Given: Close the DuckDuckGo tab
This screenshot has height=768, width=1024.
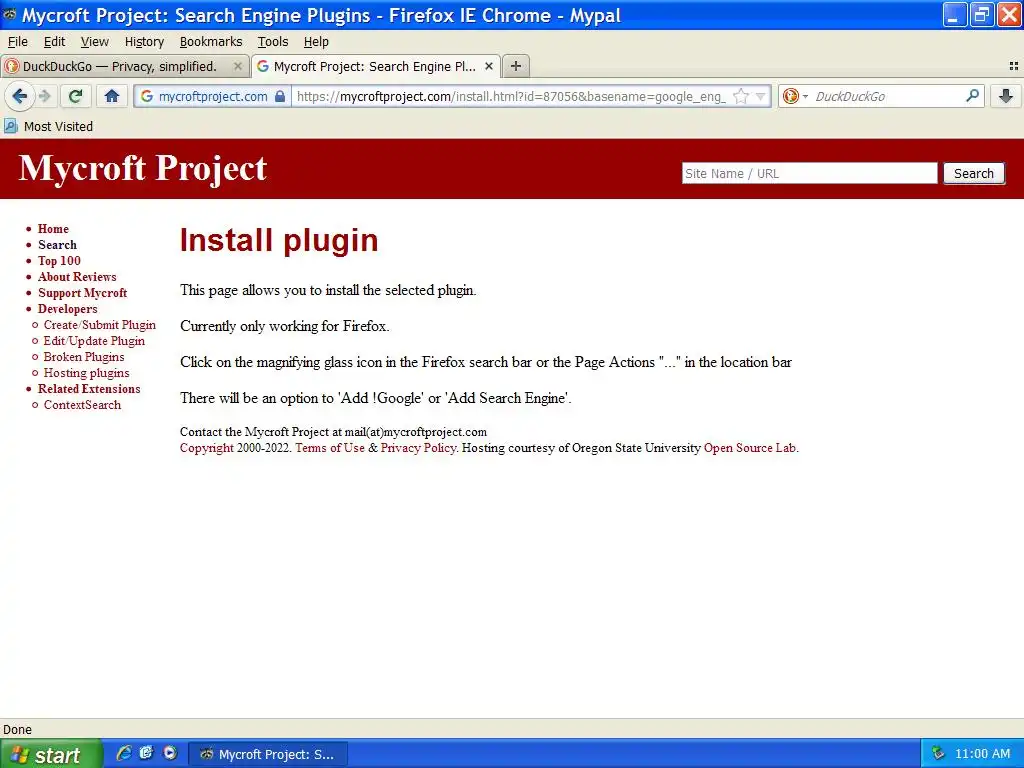Looking at the screenshot, I should click(238, 67).
